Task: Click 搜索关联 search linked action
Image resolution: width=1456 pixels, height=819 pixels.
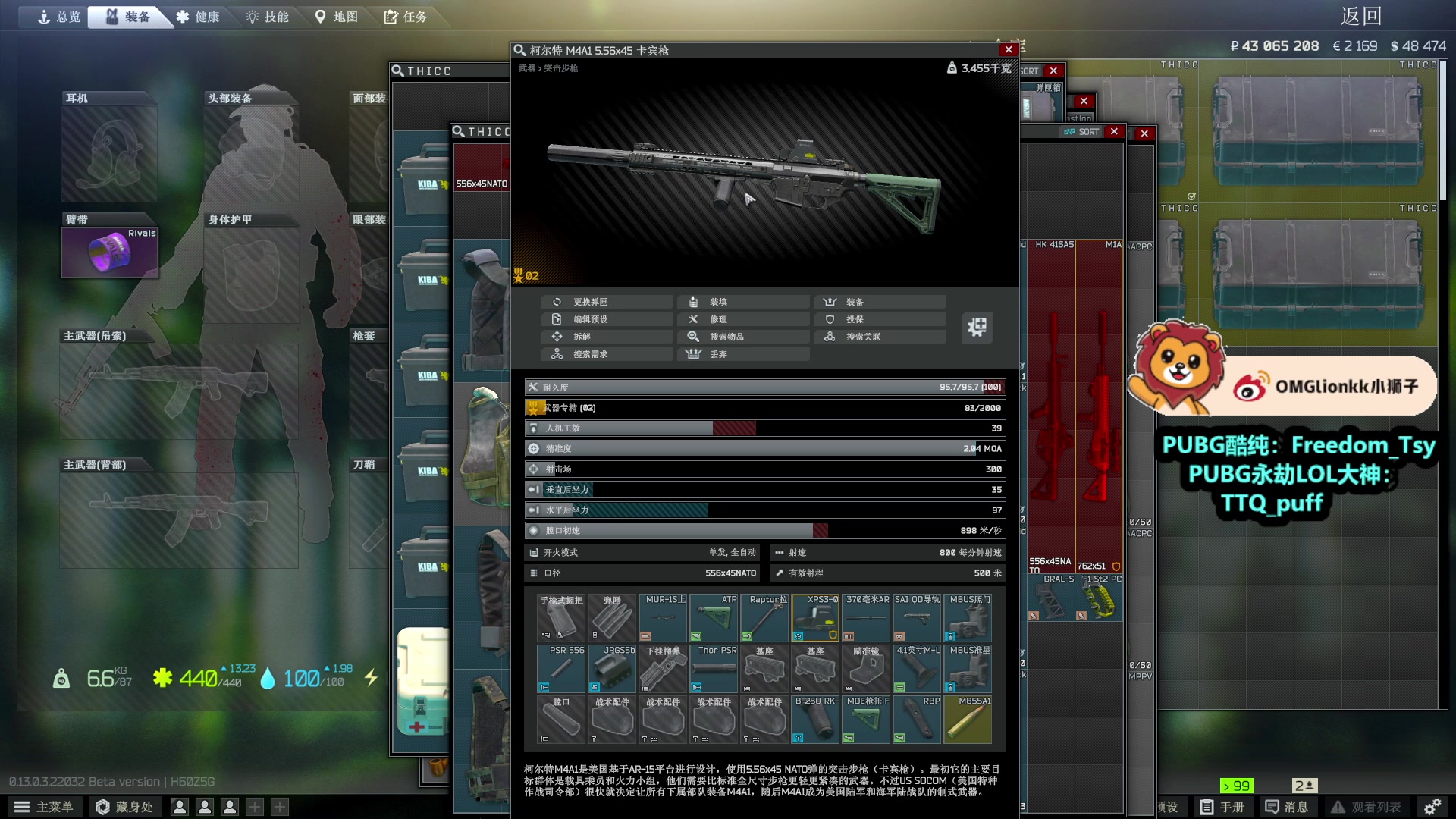Action: (x=880, y=337)
